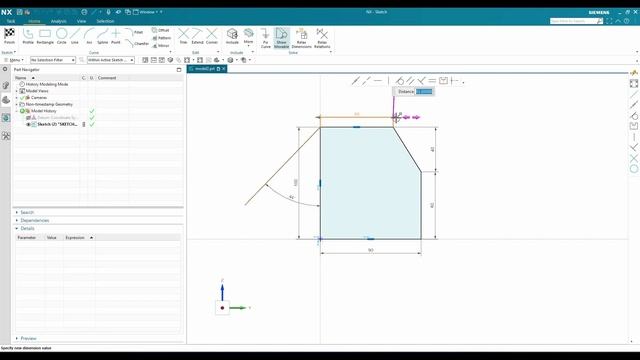Expand the Search section

(x=17, y=212)
